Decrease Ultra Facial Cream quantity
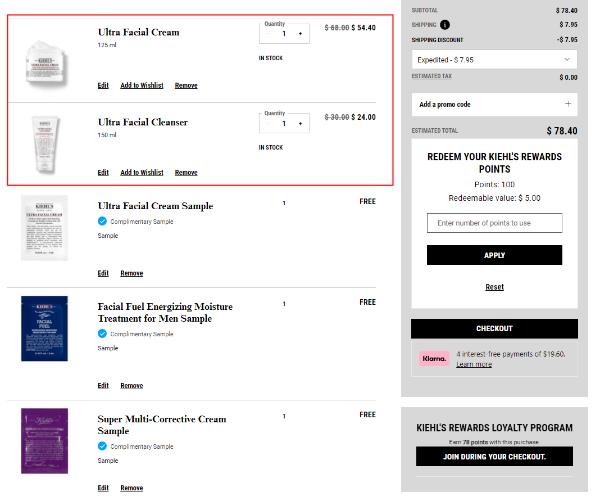Viewport: 600px width, 496px height. [268, 34]
